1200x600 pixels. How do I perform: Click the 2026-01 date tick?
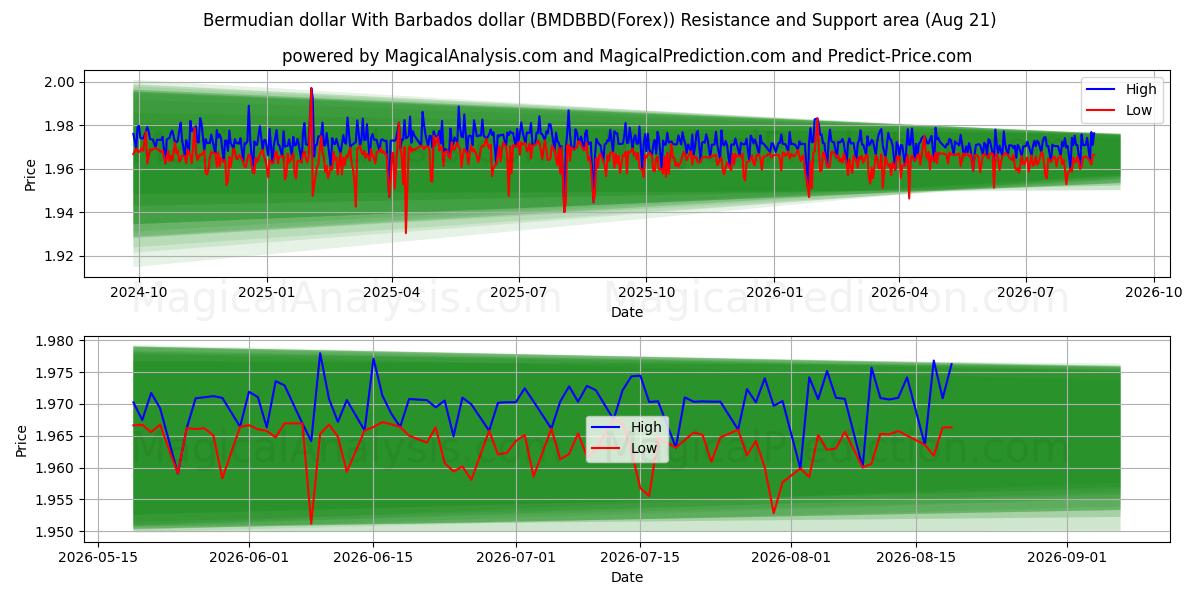coord(774,294)
